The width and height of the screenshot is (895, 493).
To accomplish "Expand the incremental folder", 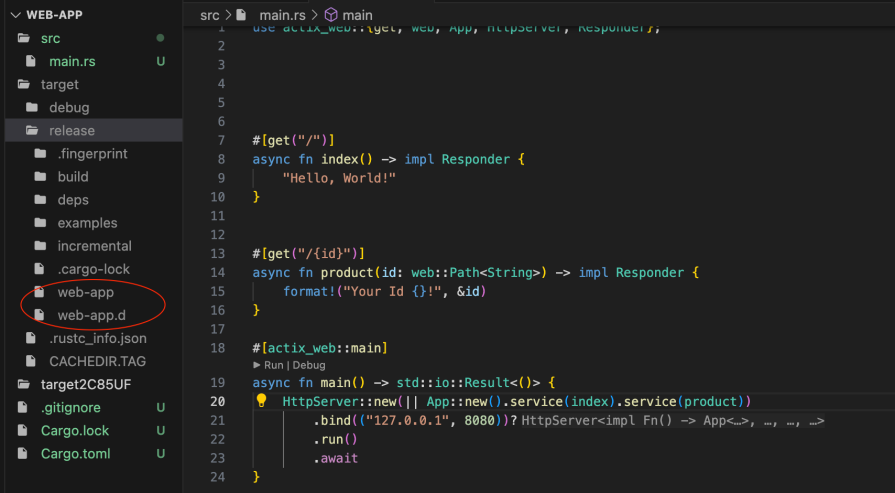I will point(94,246).
